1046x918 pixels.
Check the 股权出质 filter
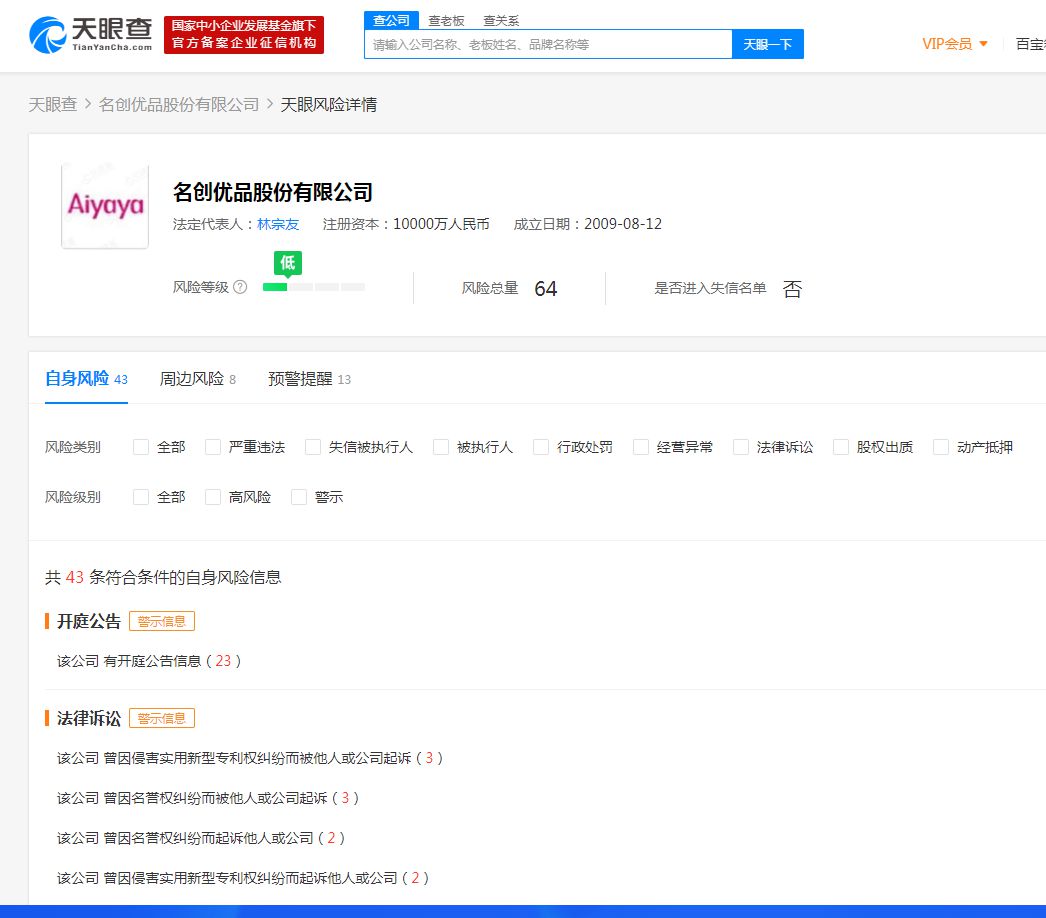pos(841,447)
